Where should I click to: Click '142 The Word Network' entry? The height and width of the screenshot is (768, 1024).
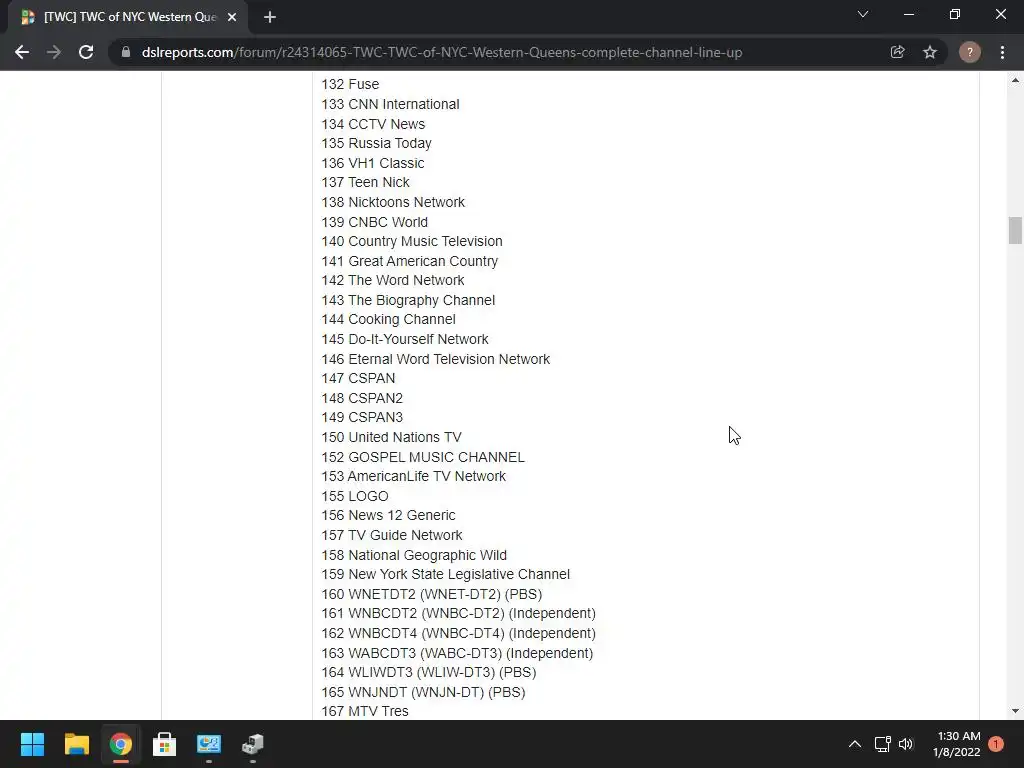point(393,280)
